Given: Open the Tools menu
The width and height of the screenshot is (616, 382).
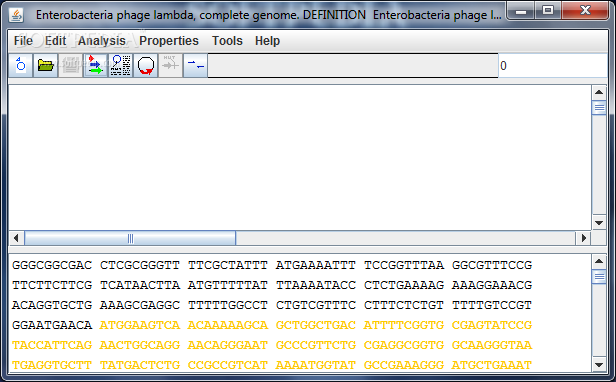Looking at the screenshot, I should coord(227,40).
